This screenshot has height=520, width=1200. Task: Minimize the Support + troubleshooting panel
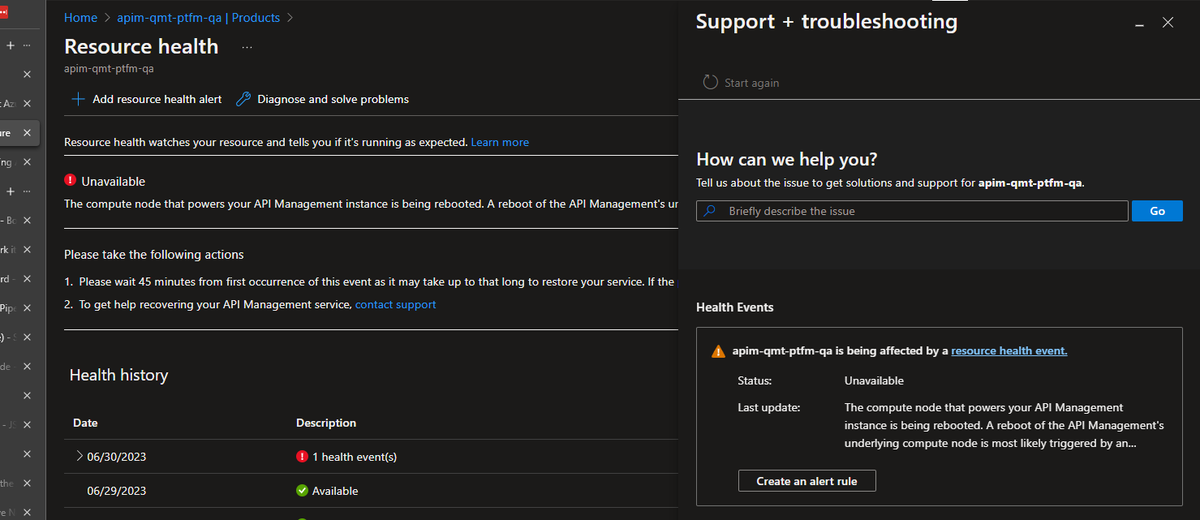(x=1139, y=23)
